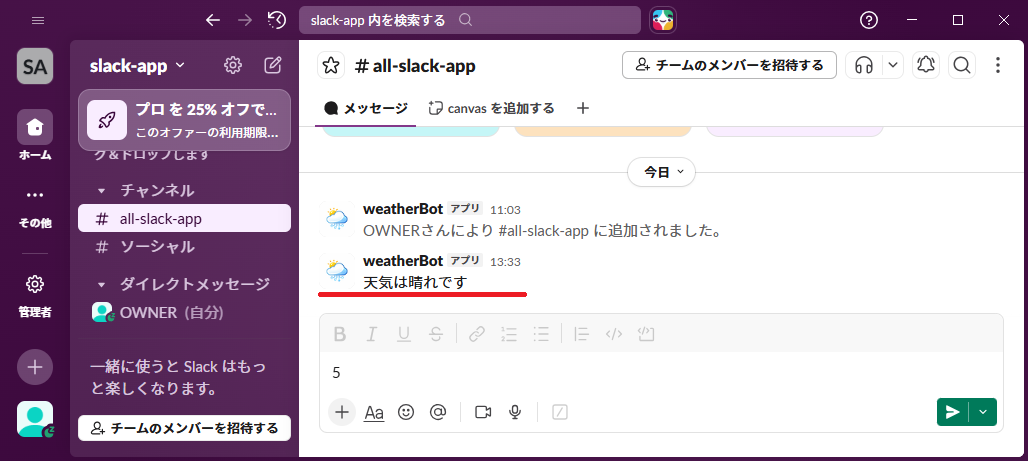Image resolution: width=1028 pixels, height=461 pixels.
Task: Open その他 (more) in sidebar
Action: click(35, 209)
